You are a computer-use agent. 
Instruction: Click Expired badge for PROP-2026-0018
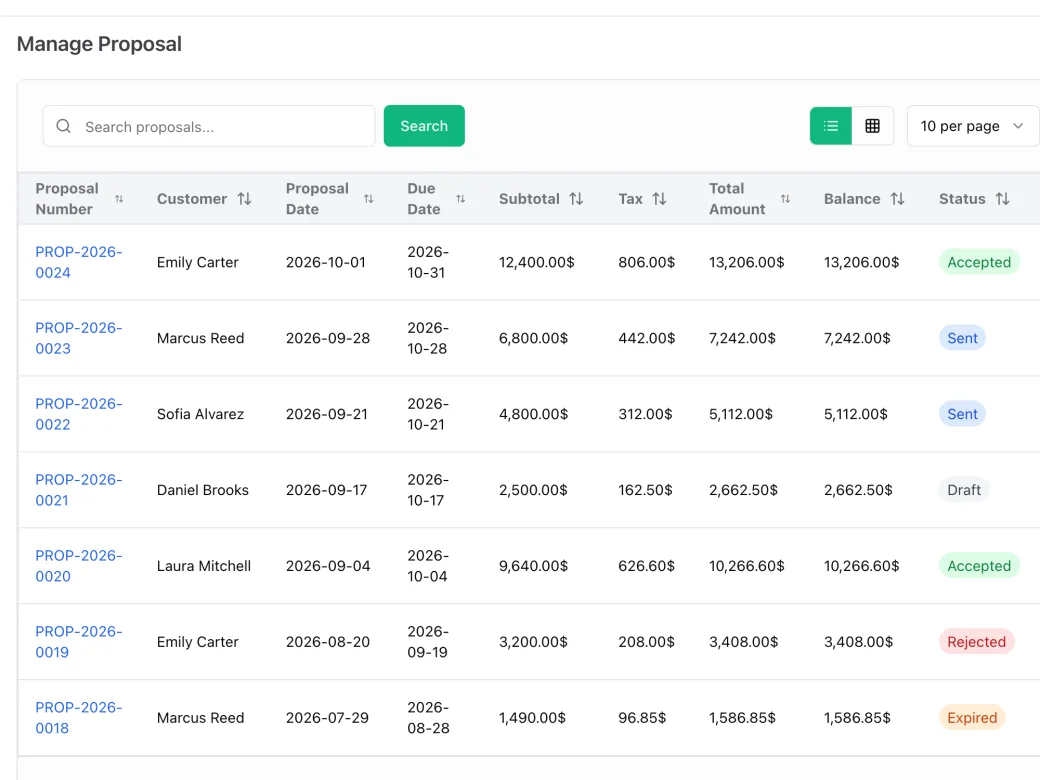(x=972, y=718)
